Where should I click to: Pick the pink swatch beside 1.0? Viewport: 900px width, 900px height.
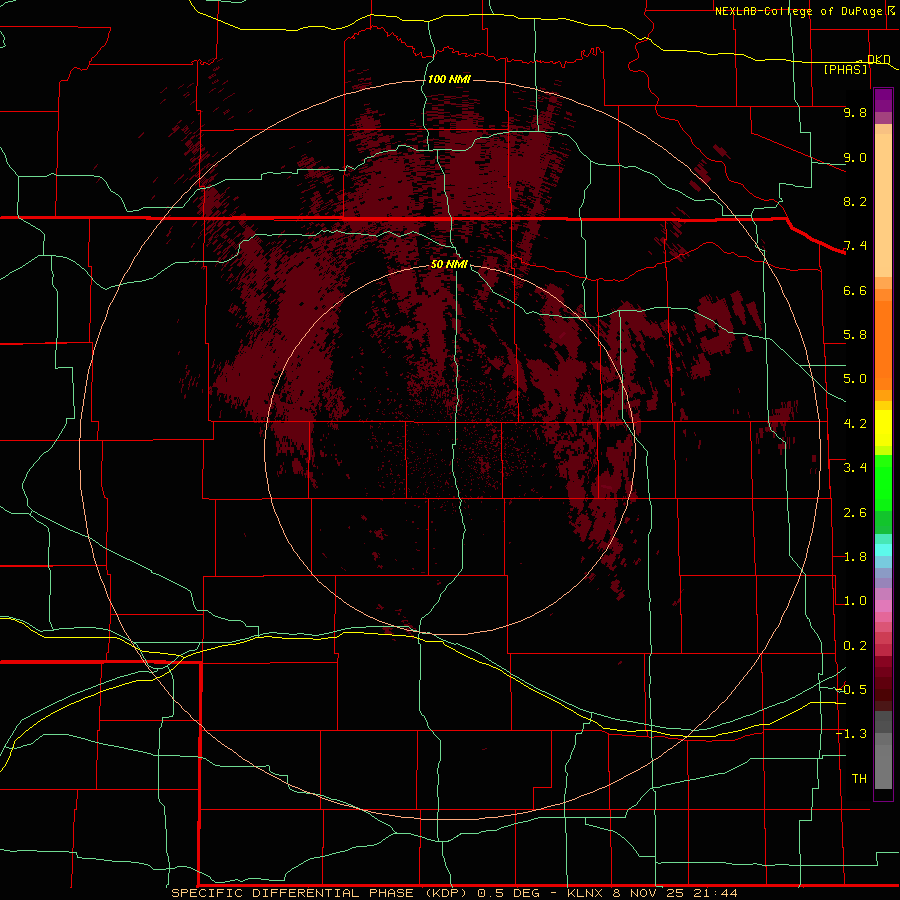(883, 606)
